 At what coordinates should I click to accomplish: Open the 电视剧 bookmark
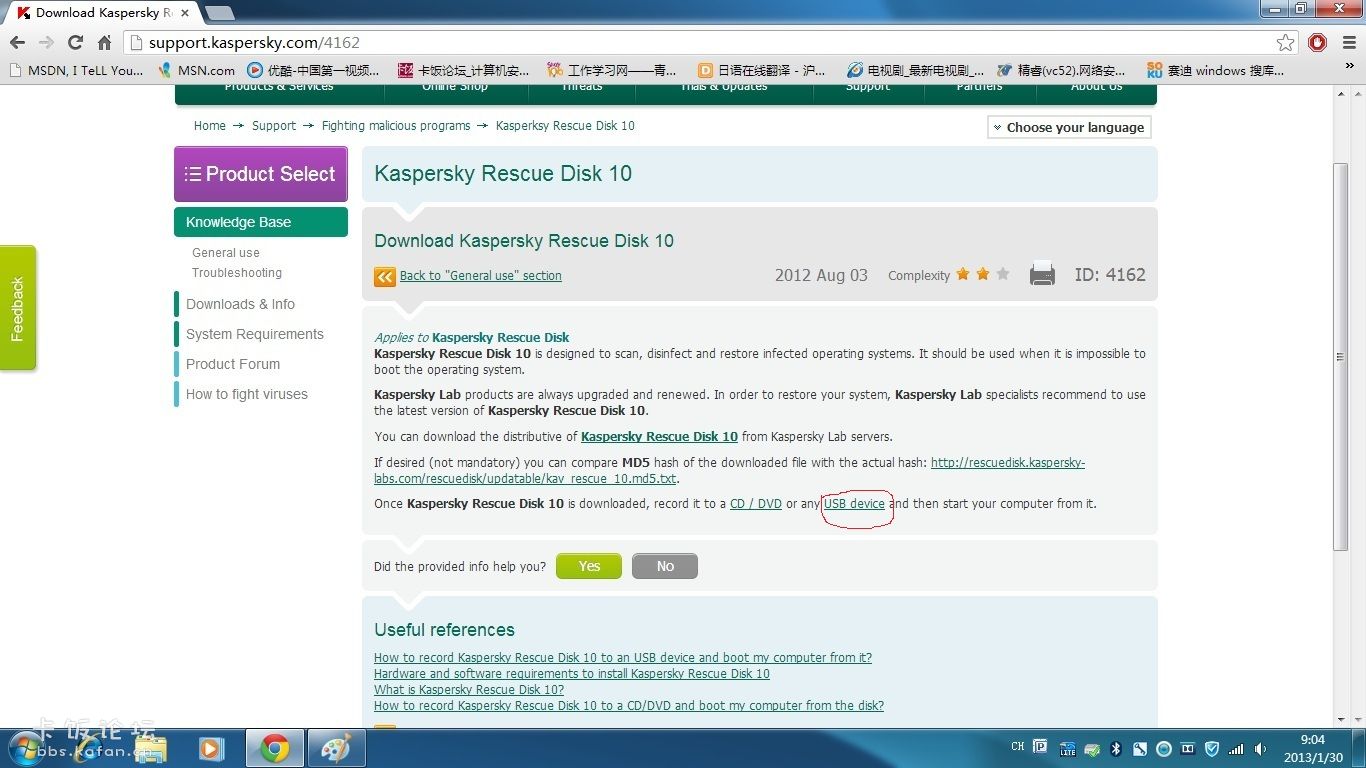pos(915,70)
